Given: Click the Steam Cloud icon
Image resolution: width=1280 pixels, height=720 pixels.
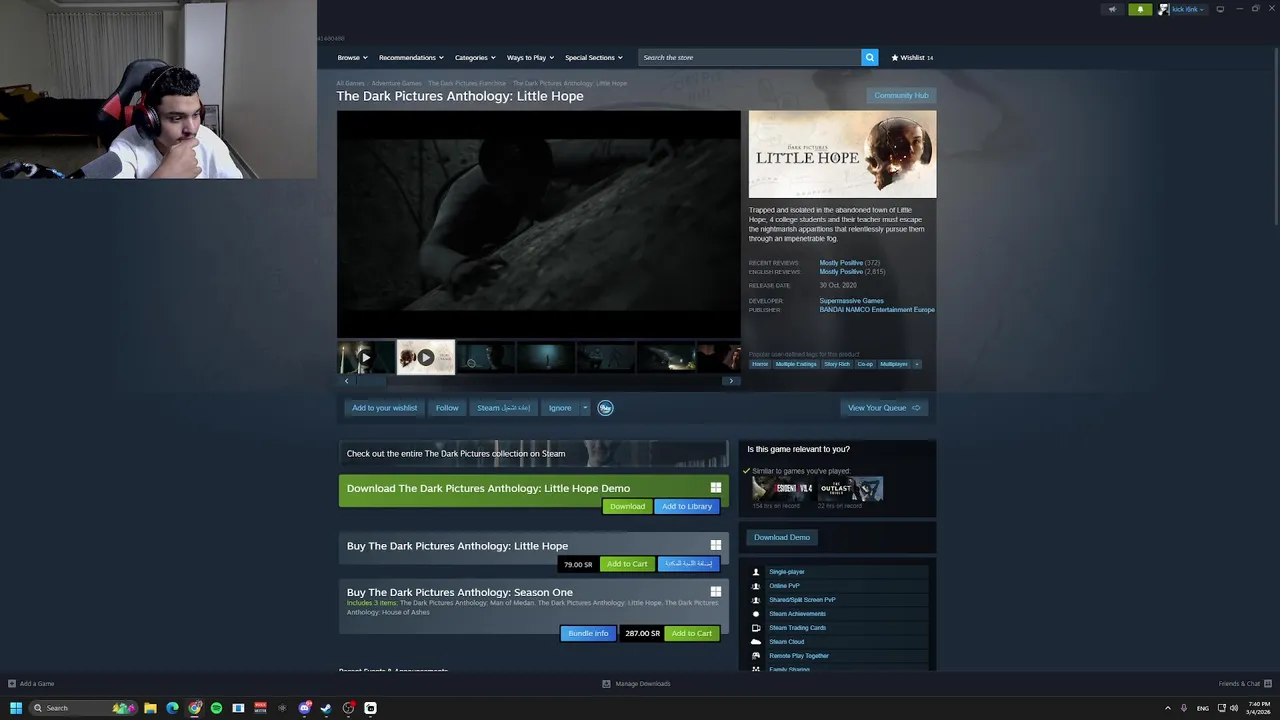Looking at the screenshot, I should click(756, 642).
